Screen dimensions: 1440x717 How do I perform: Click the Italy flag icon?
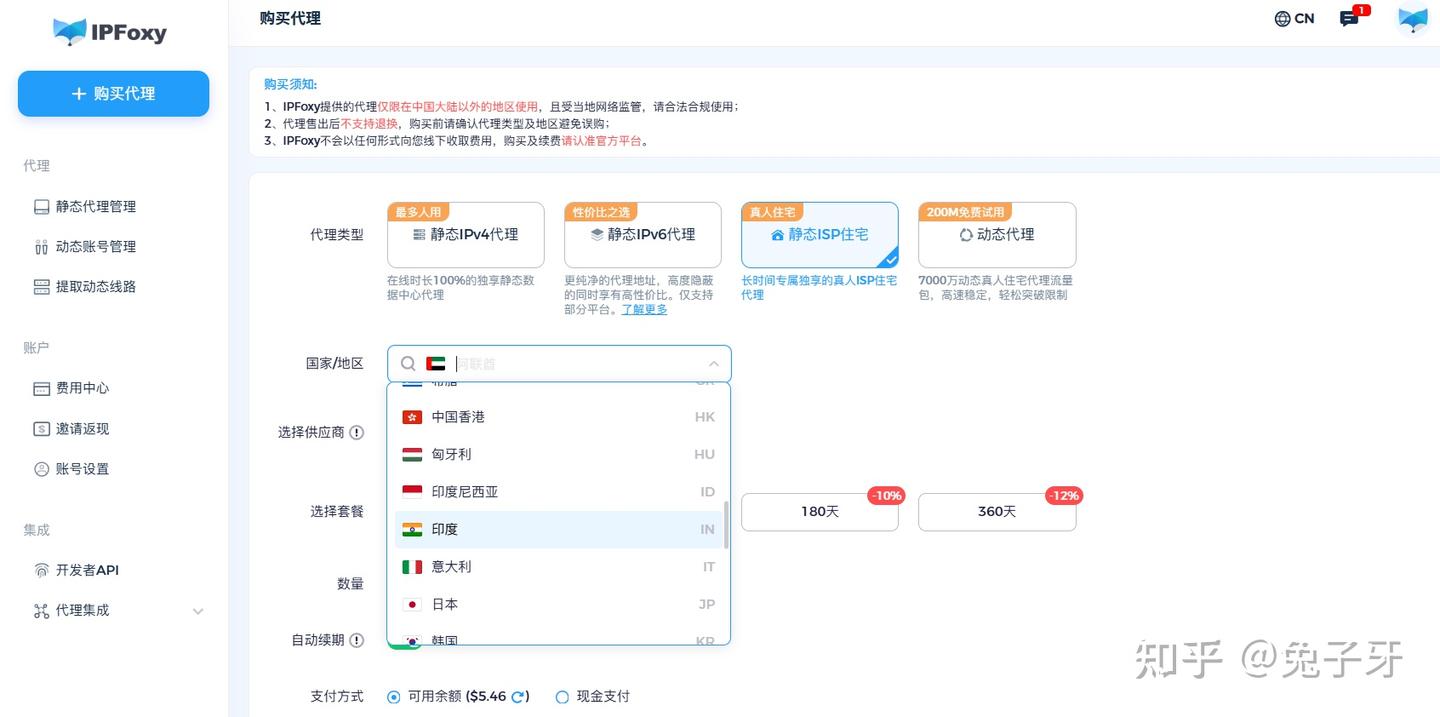[412, 567]
